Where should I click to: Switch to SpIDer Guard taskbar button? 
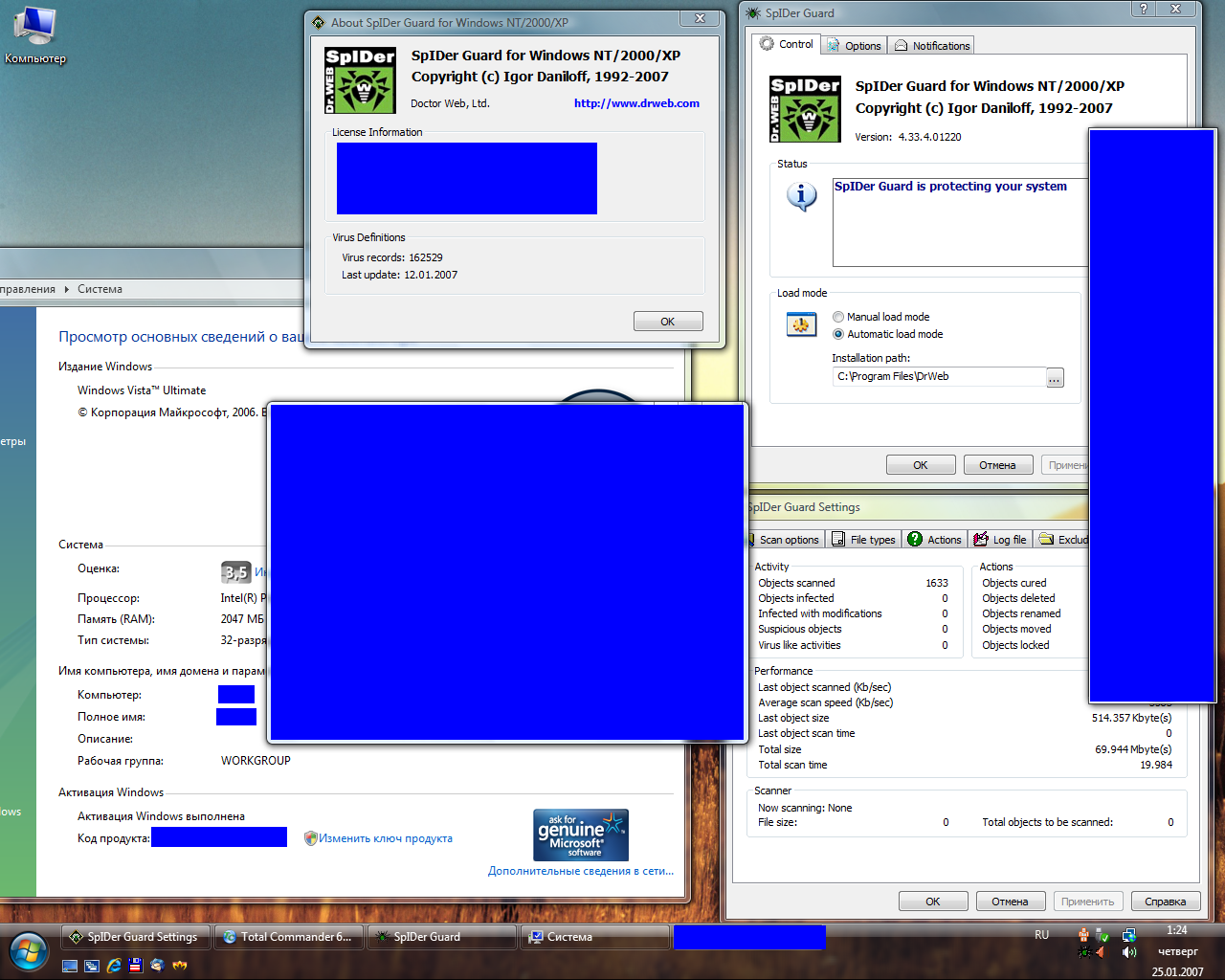(442, 937)
